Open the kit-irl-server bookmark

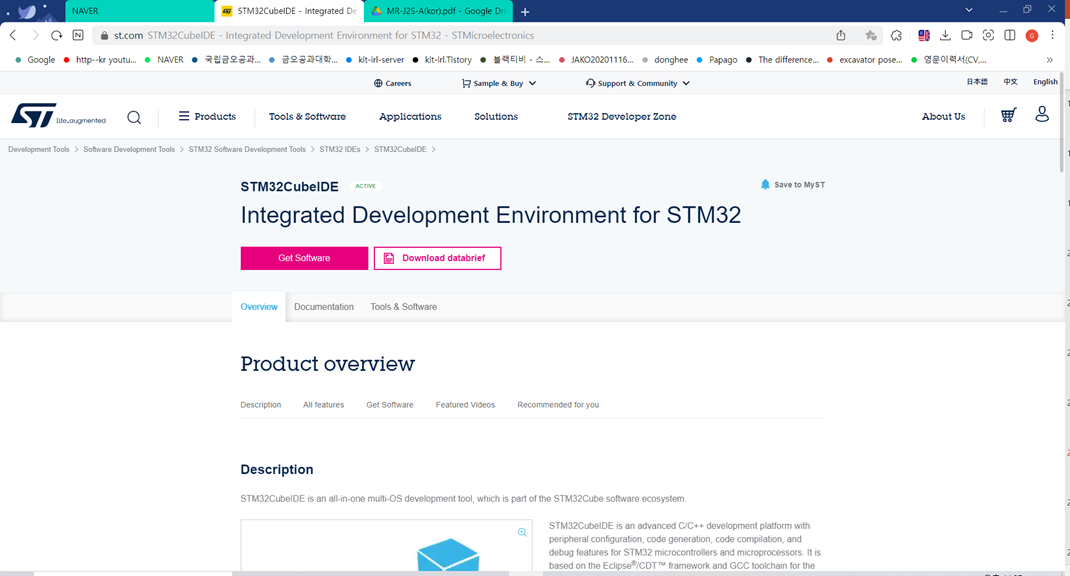coord(375,60)
